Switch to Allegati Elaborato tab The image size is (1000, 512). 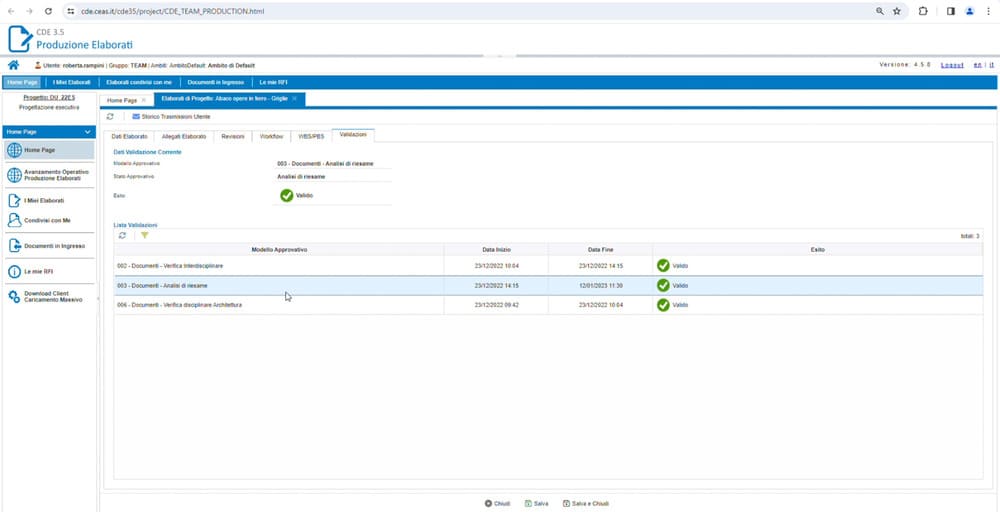click(184, 136)
